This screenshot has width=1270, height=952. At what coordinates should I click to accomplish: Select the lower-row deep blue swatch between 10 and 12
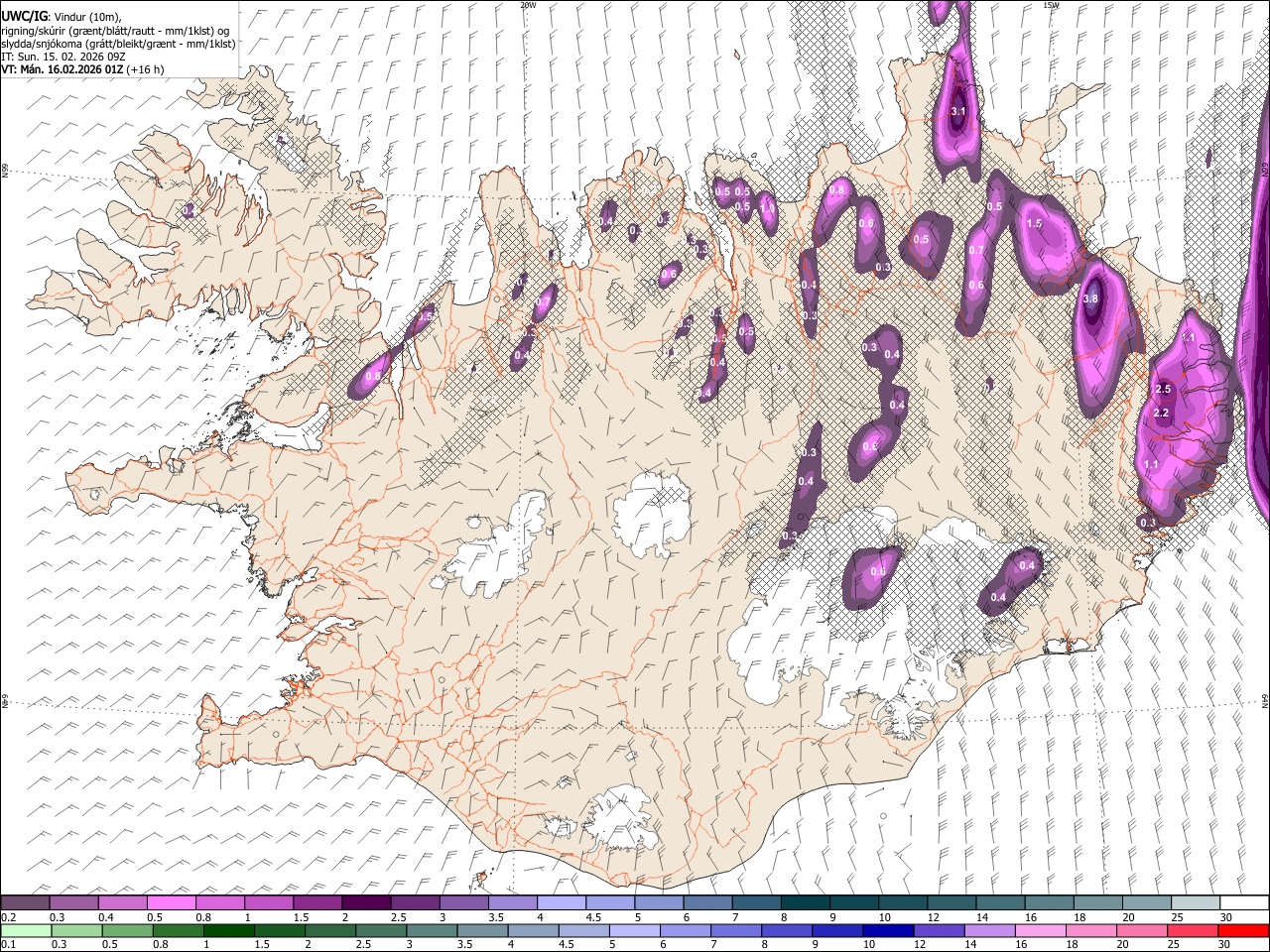click(891, 930)
